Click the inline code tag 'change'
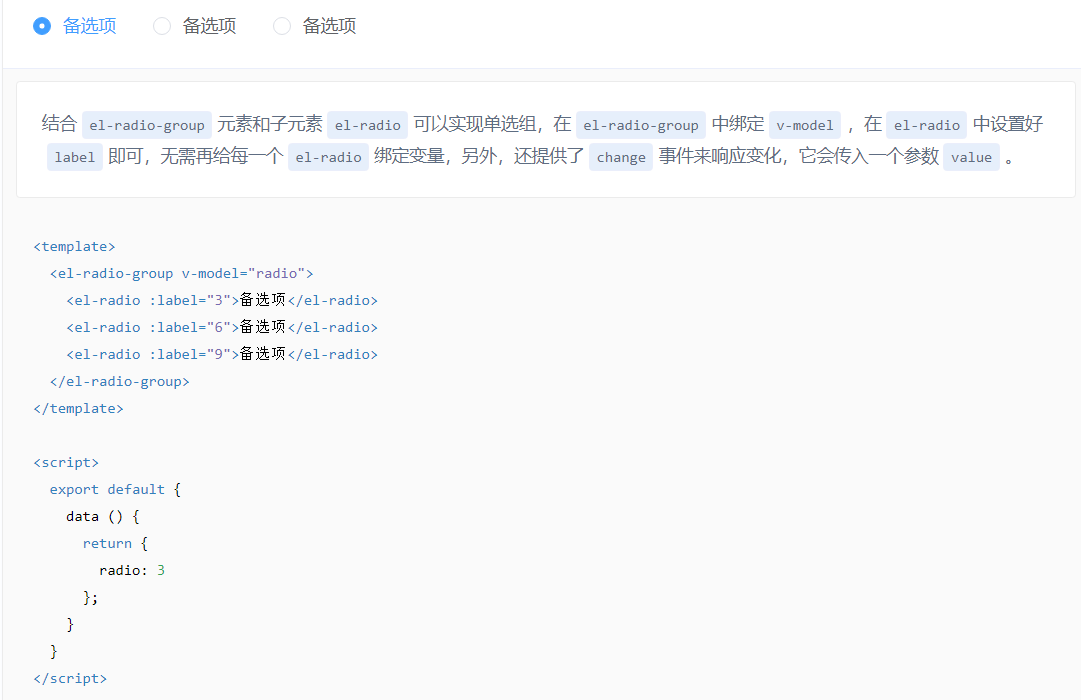The height and width of the screenshot is (700, 1081). click(x=620, y=157)
